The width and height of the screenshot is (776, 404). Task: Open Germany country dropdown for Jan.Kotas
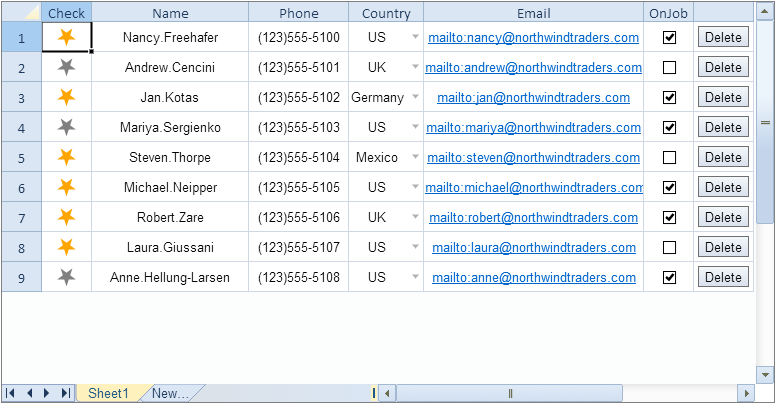[x=415, y=97]
